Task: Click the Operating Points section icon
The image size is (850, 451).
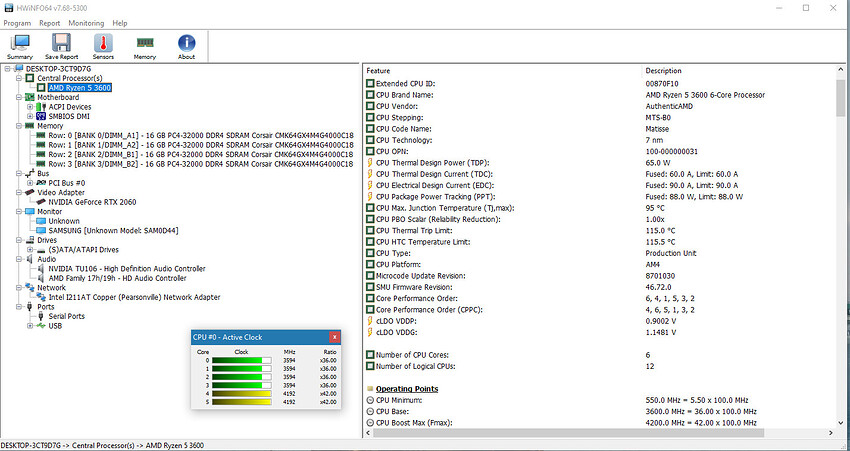Action: [x=370, y=389]
